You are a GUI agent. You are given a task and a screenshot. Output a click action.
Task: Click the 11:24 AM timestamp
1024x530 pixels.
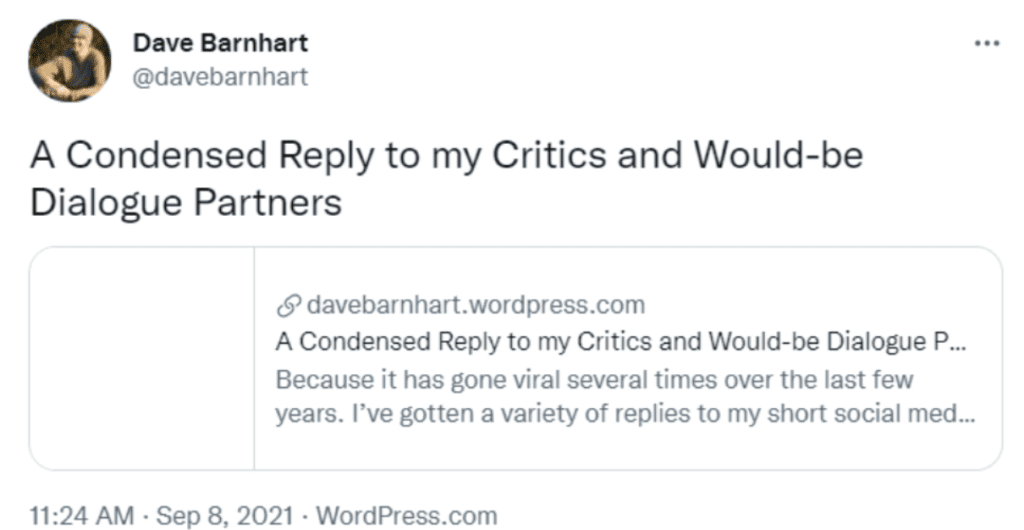coord(81,516)
